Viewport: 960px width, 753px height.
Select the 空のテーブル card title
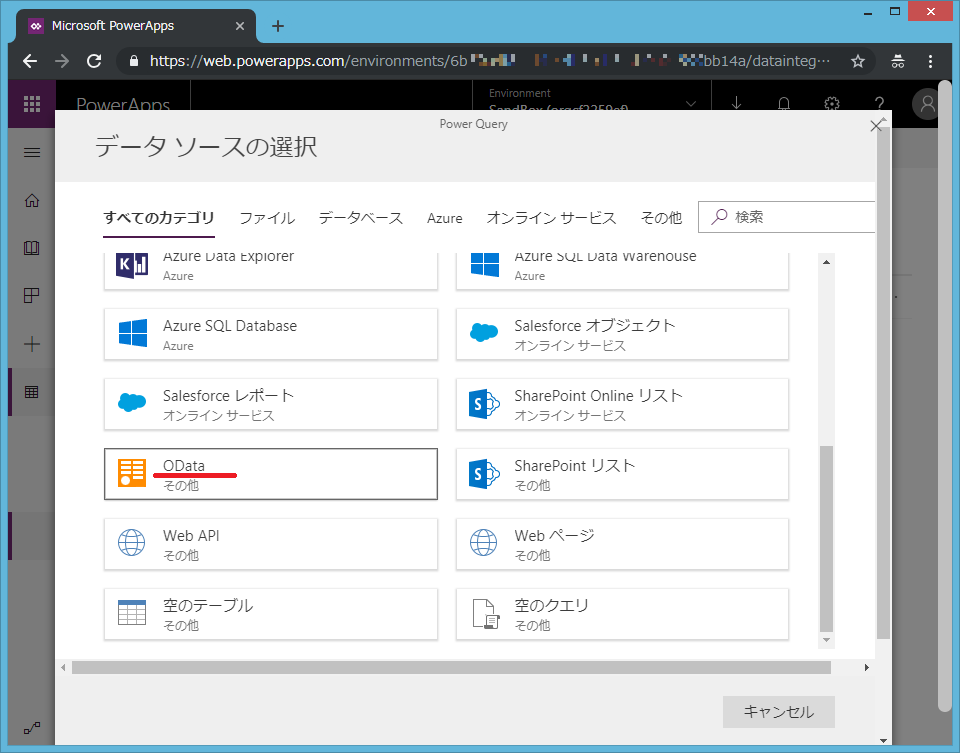tap(208, 605)
